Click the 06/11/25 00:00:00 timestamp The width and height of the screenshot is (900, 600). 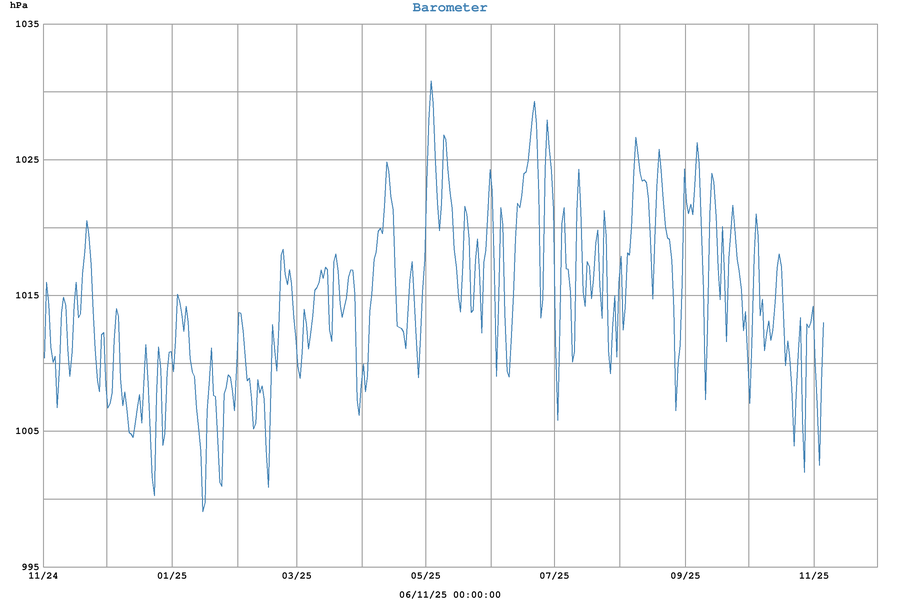450,594
